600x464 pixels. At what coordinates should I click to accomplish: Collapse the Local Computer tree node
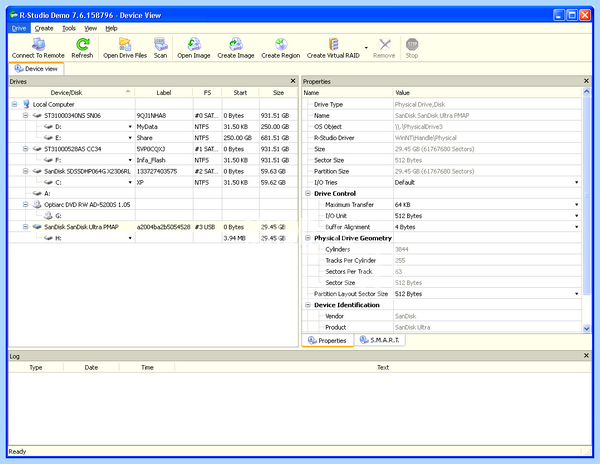pyautogui.click(x=15, y=104)
